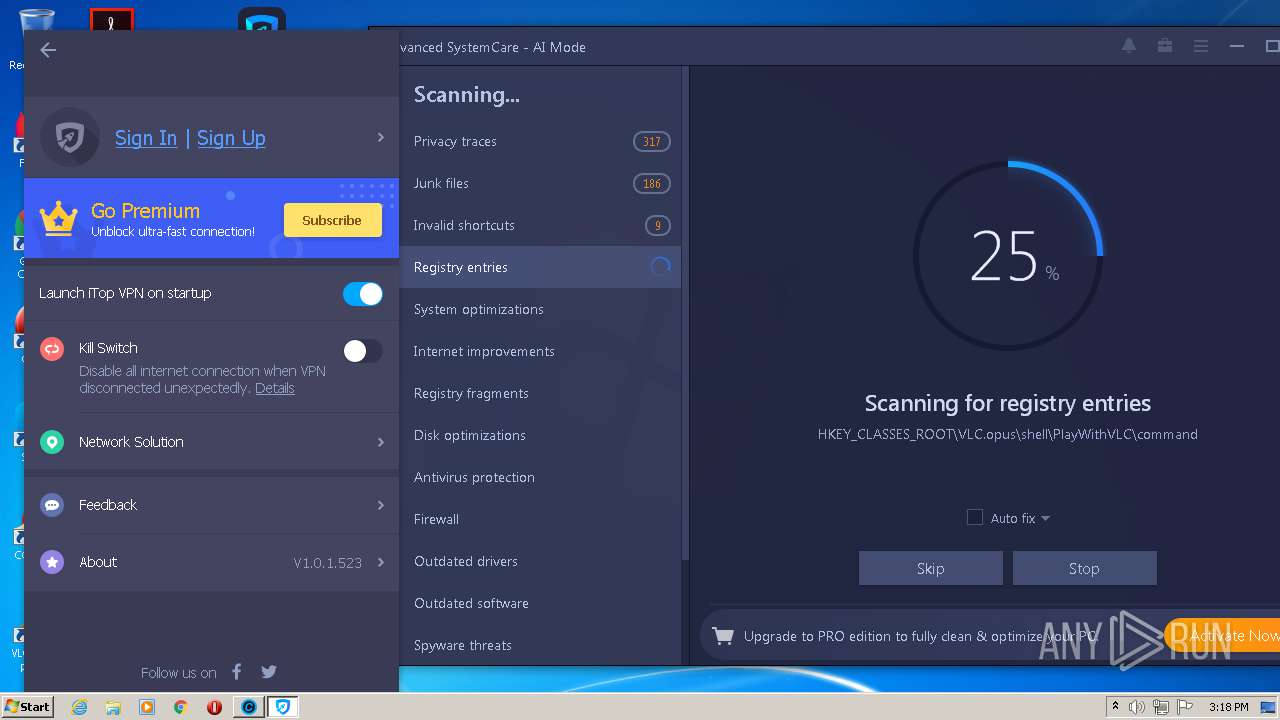Skip the registry entries scan
1280x720 pixels.
[x=931, y=568]
